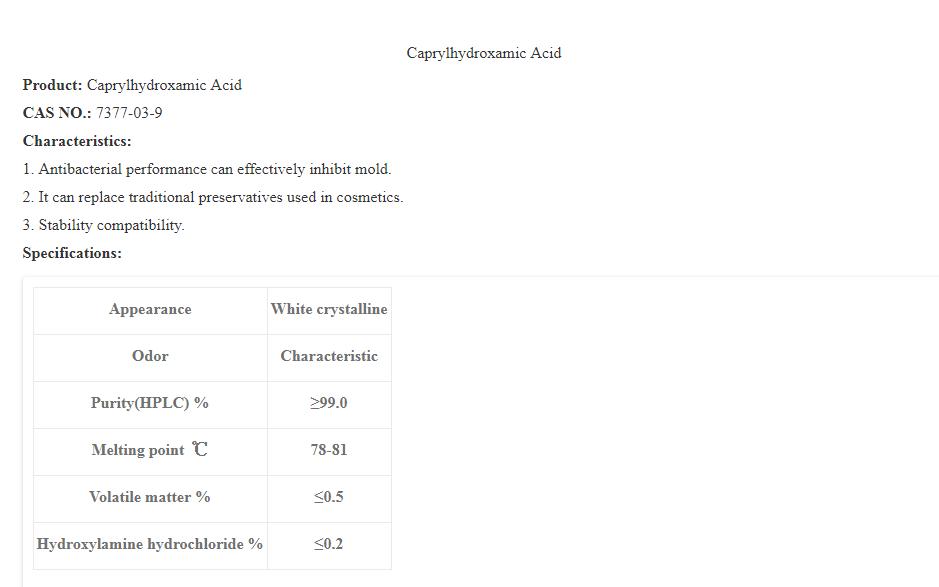Click the CAS number 7377-03-9
The image size is (939, 587).
(129, 113)
